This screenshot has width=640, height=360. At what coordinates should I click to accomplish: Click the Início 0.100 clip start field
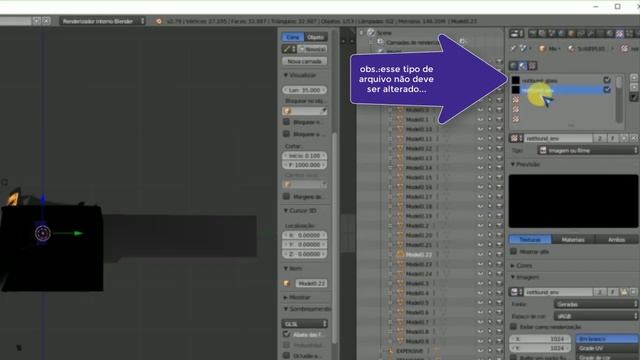click(304, 156)
